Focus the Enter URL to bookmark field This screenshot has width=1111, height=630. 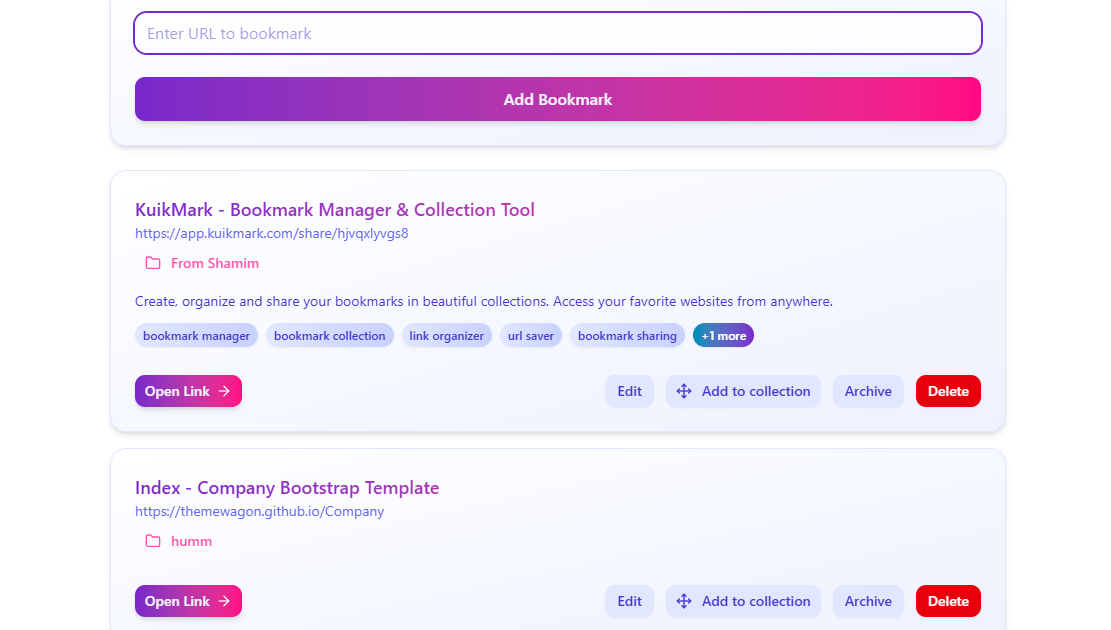557,33
